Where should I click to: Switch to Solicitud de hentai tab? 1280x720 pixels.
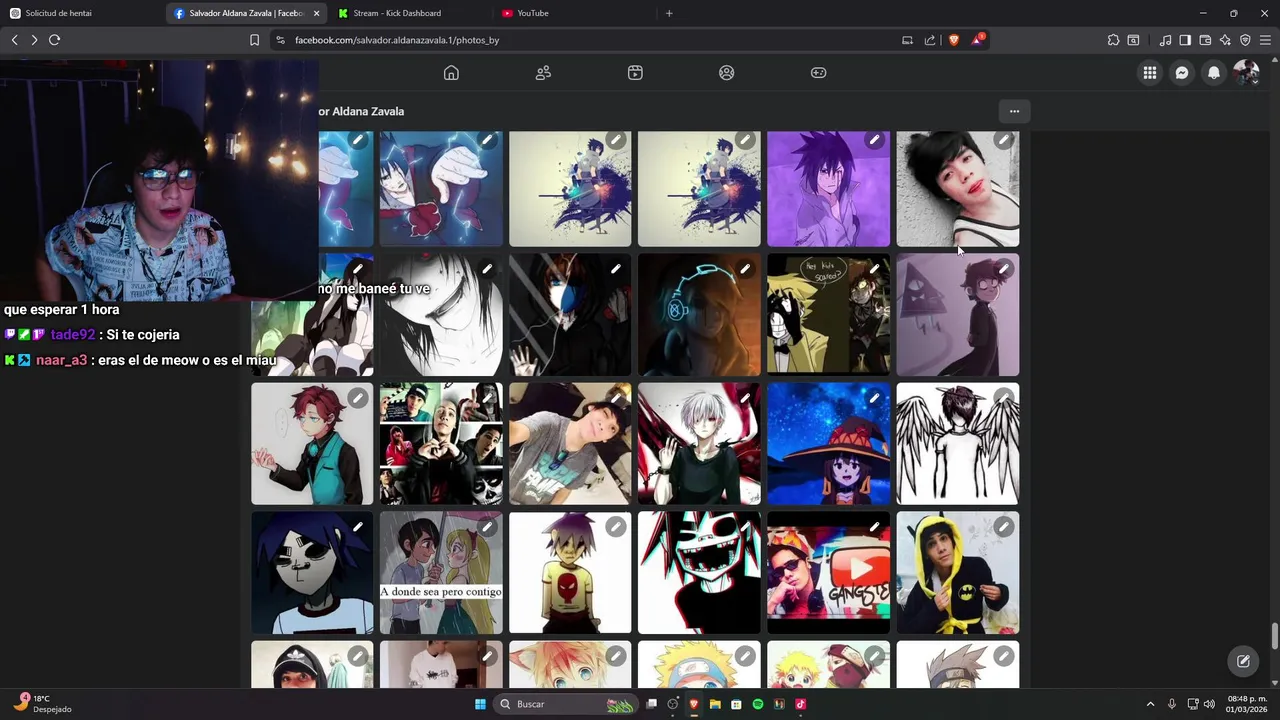(x=82, y=13)
